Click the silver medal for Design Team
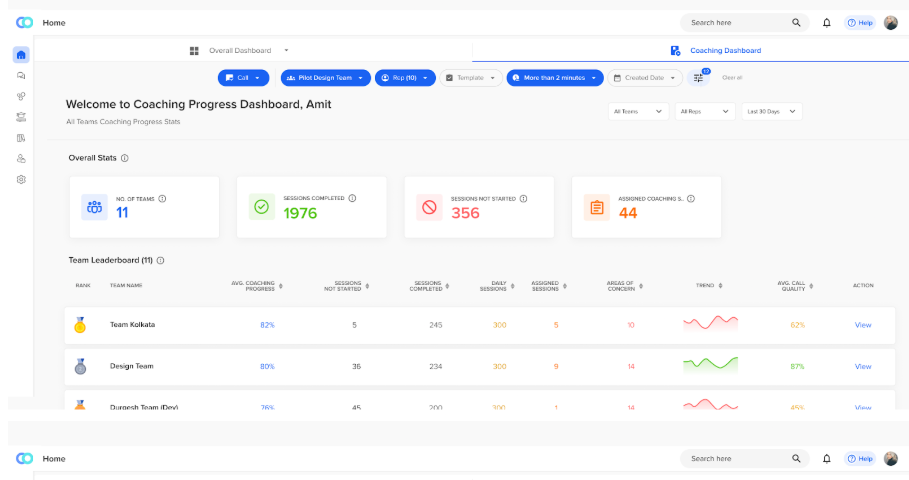This screenshot has width=909, height=480. point(80,366)
